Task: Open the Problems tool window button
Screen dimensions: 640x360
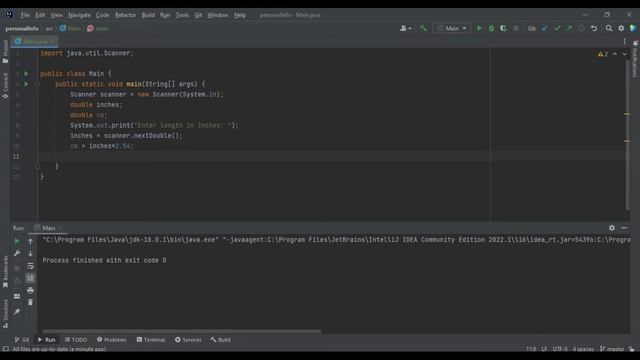Action: point(112,340)
